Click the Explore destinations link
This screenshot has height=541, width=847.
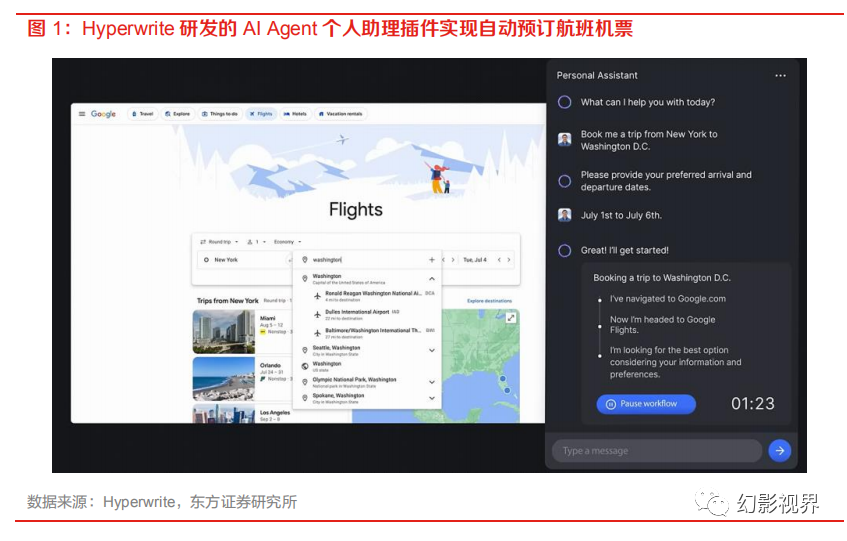(489, 301)
